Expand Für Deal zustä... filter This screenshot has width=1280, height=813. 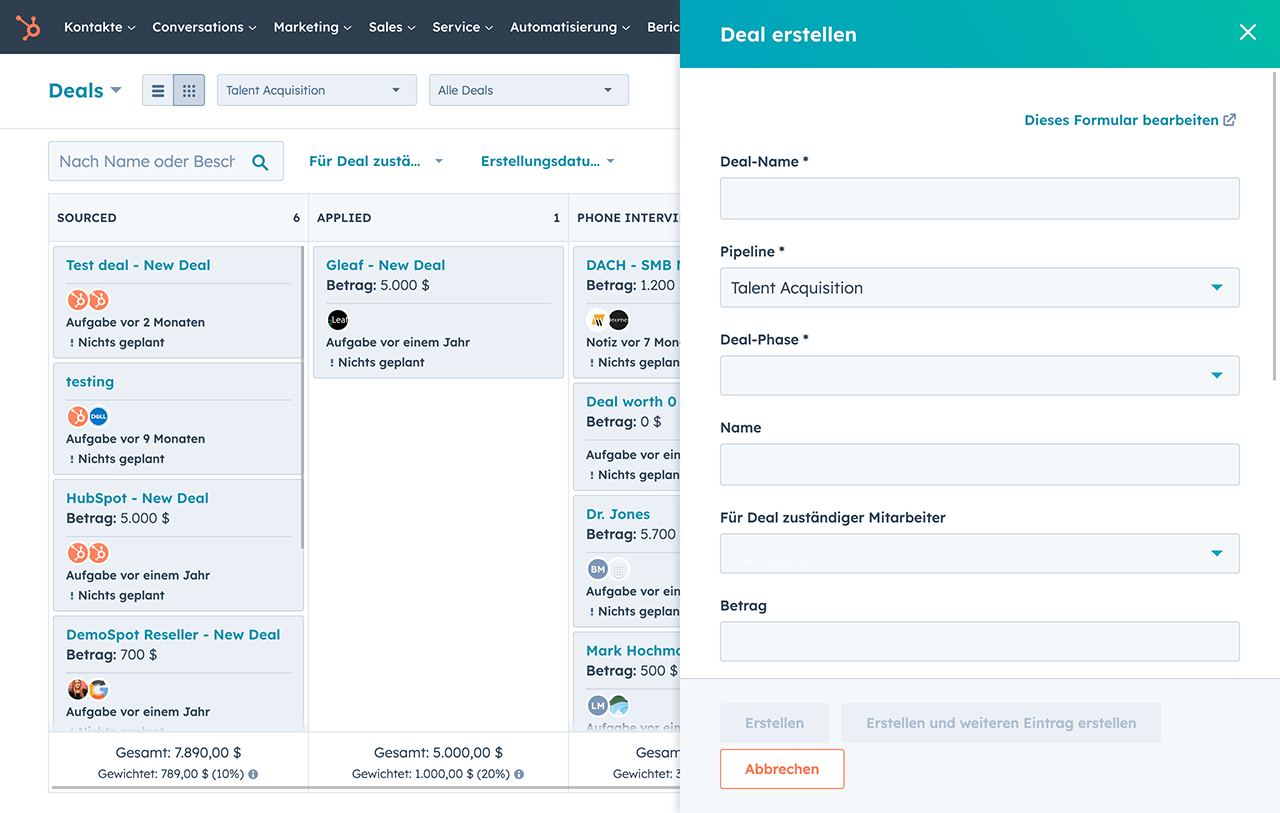tap(375, 161)
